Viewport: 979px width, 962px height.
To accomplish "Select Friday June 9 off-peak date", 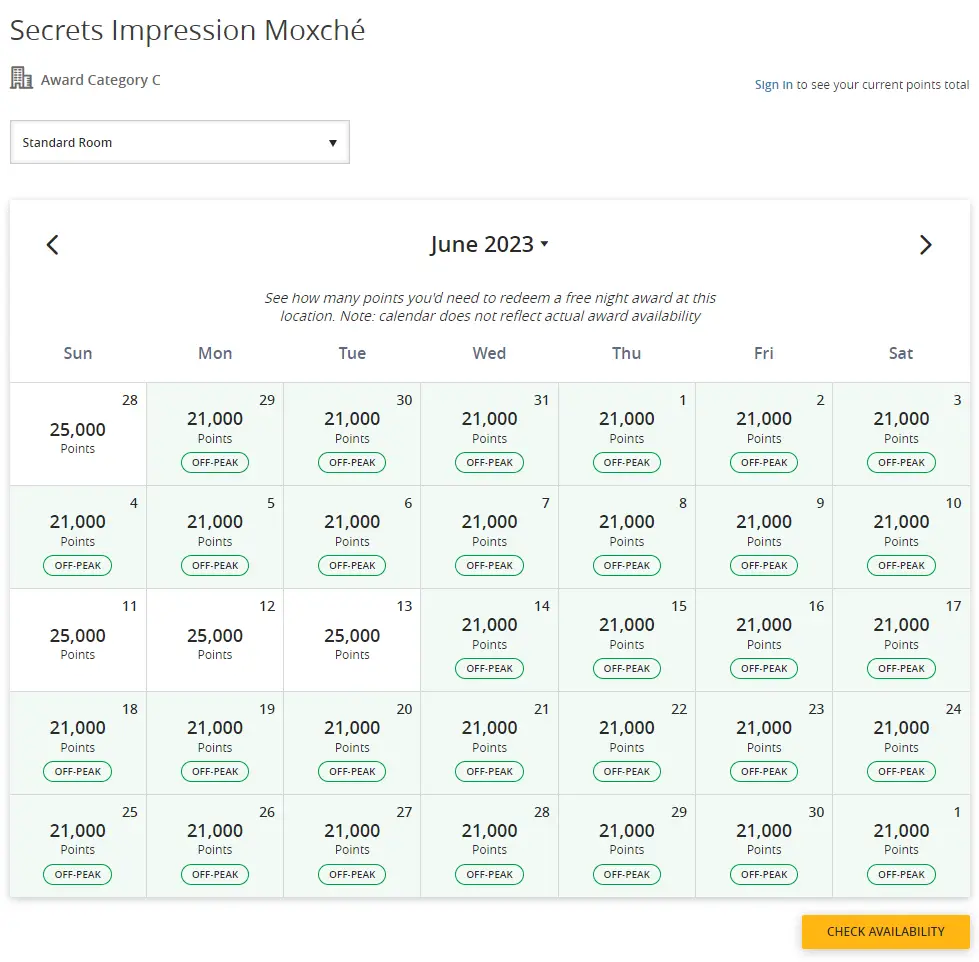I will click(764, 537).
